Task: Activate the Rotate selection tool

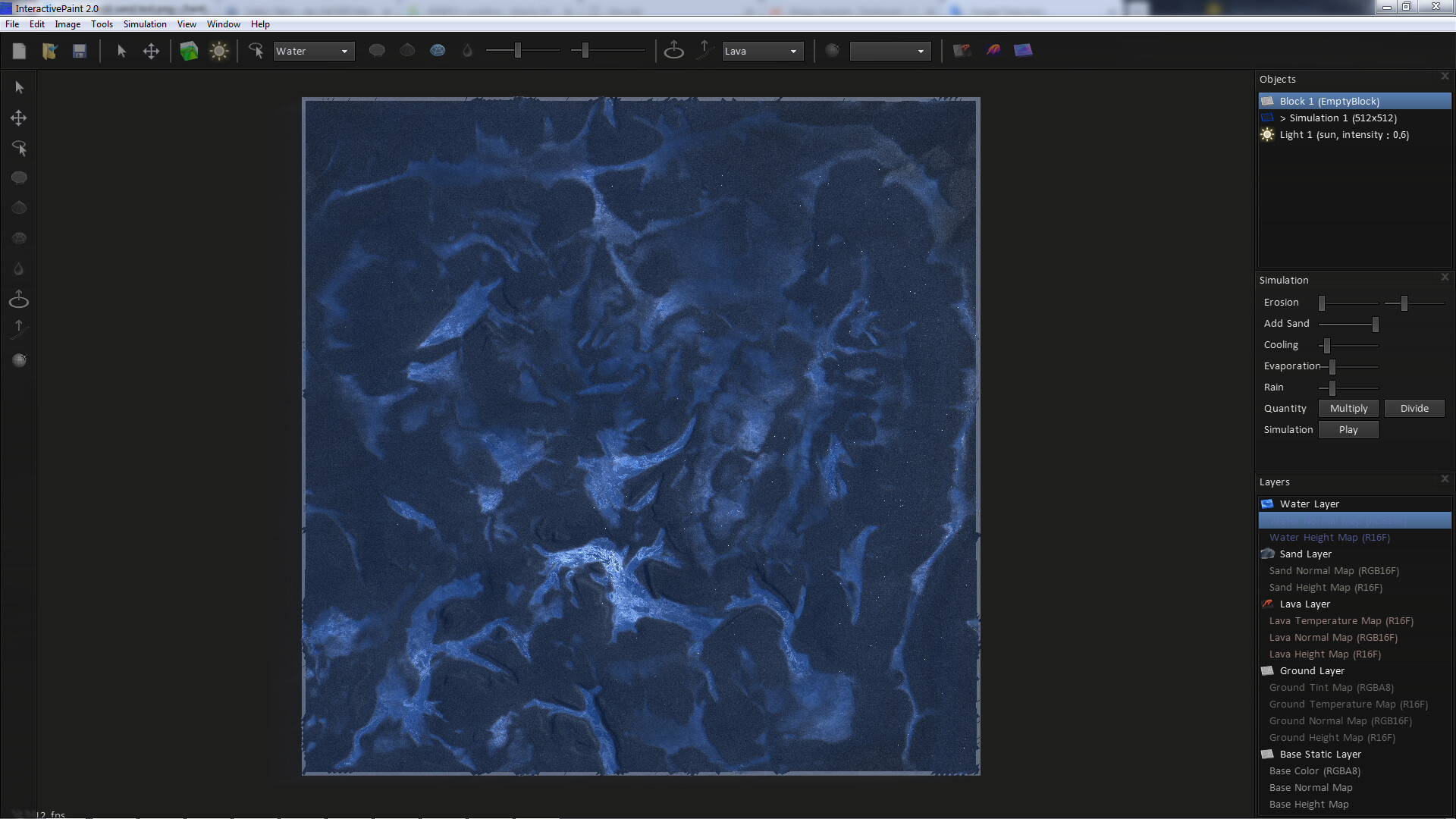Action: point(19,148)
